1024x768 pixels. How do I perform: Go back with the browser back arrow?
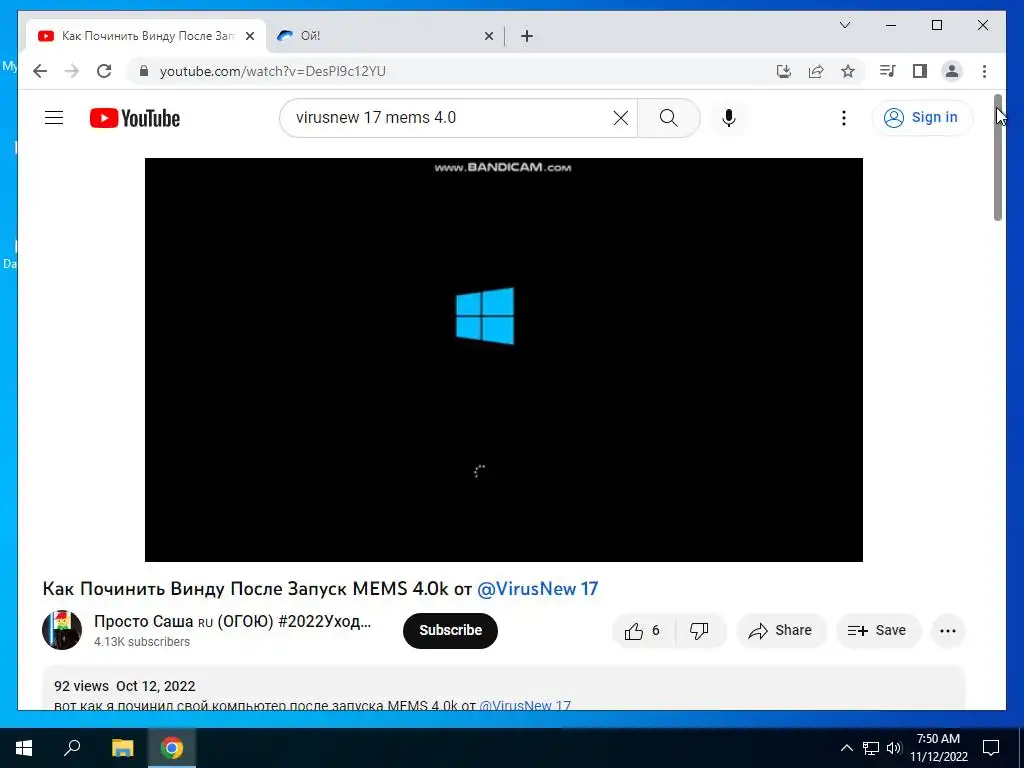[40, 71]
